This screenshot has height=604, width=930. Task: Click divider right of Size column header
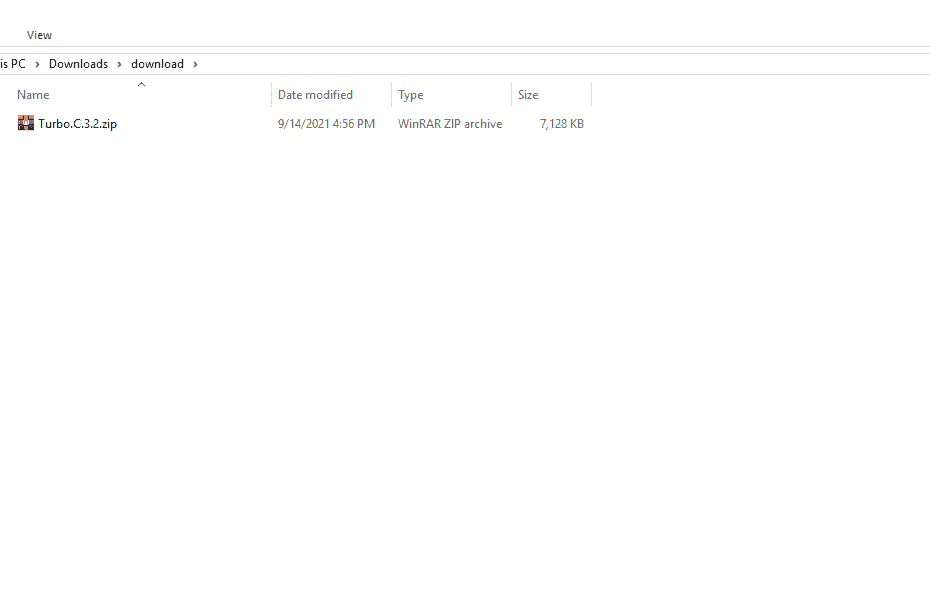pos(591,95)
